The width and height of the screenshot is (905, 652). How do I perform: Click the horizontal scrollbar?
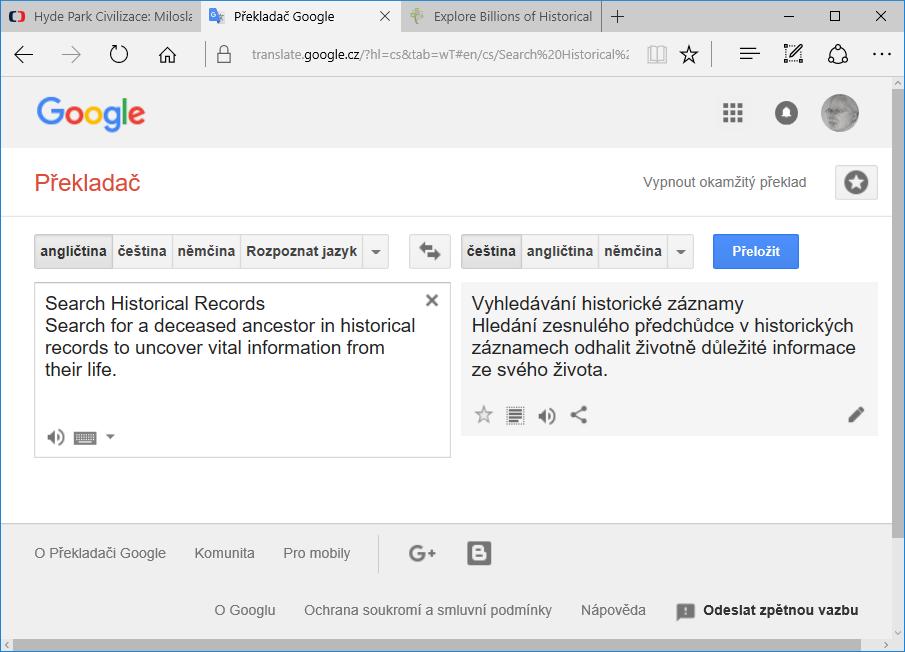coord(437,644)
